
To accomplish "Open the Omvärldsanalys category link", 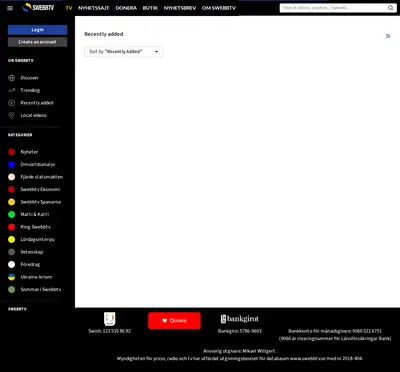I will point(38,165).
